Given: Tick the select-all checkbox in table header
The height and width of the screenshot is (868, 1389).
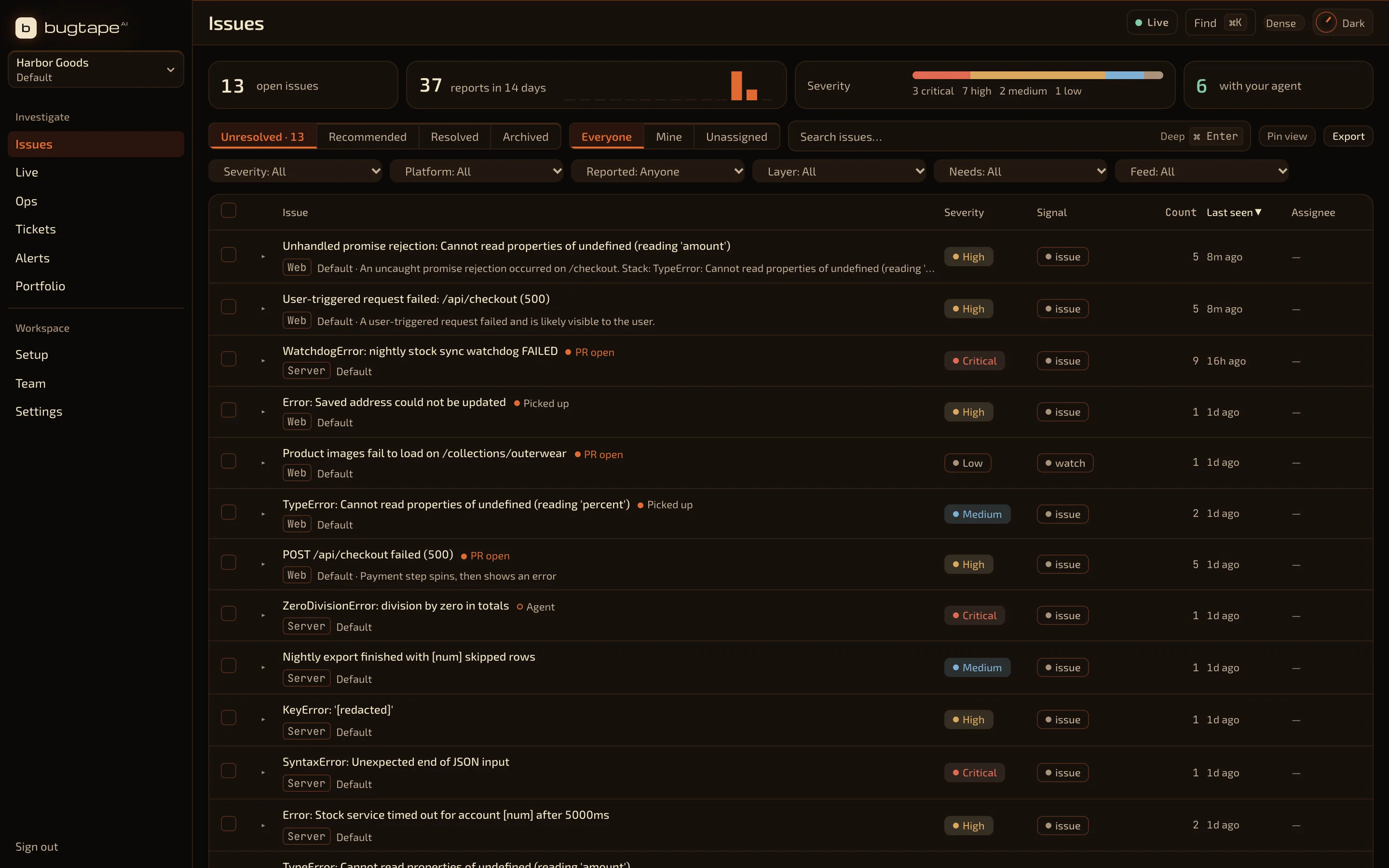Looking at the screenshot, I should (229, 210).
